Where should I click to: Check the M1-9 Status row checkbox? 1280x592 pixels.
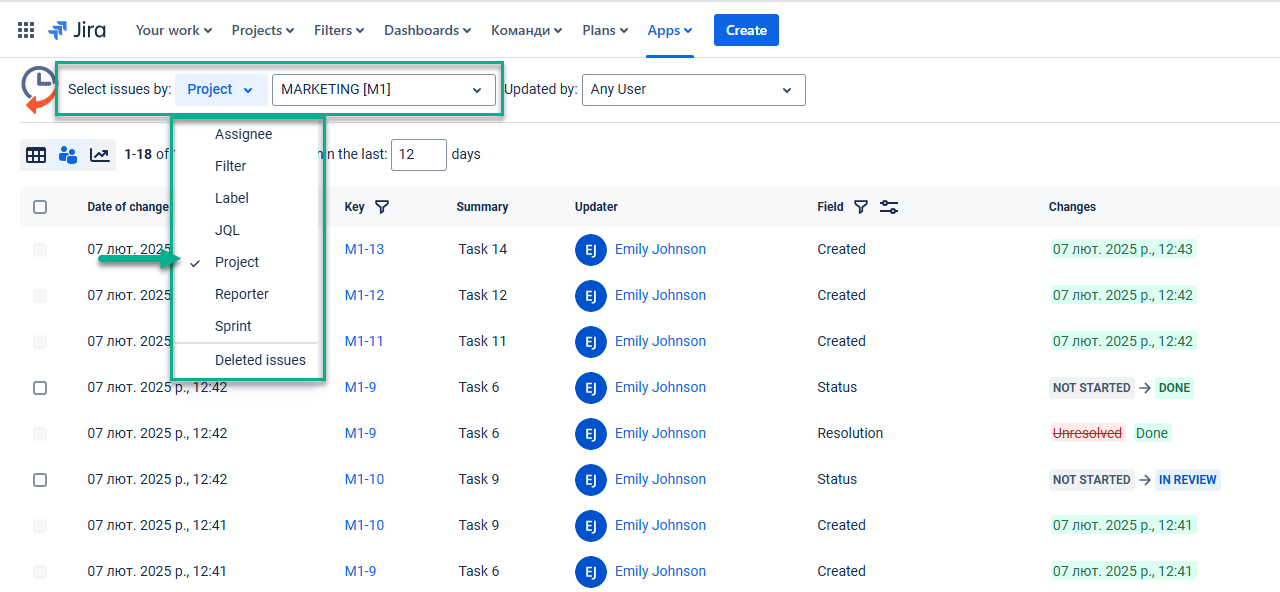coord(40,388)
